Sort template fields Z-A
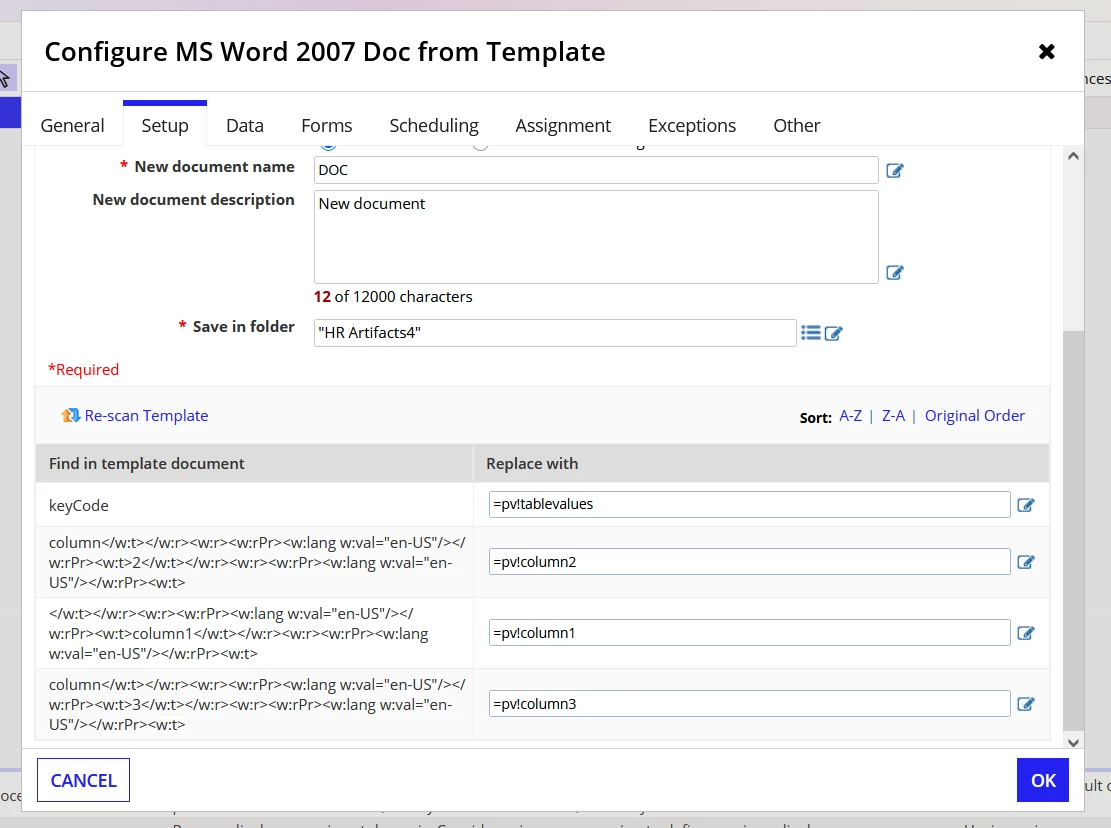The height and width of the screenshot is (828, 1111). click(893, 416)
